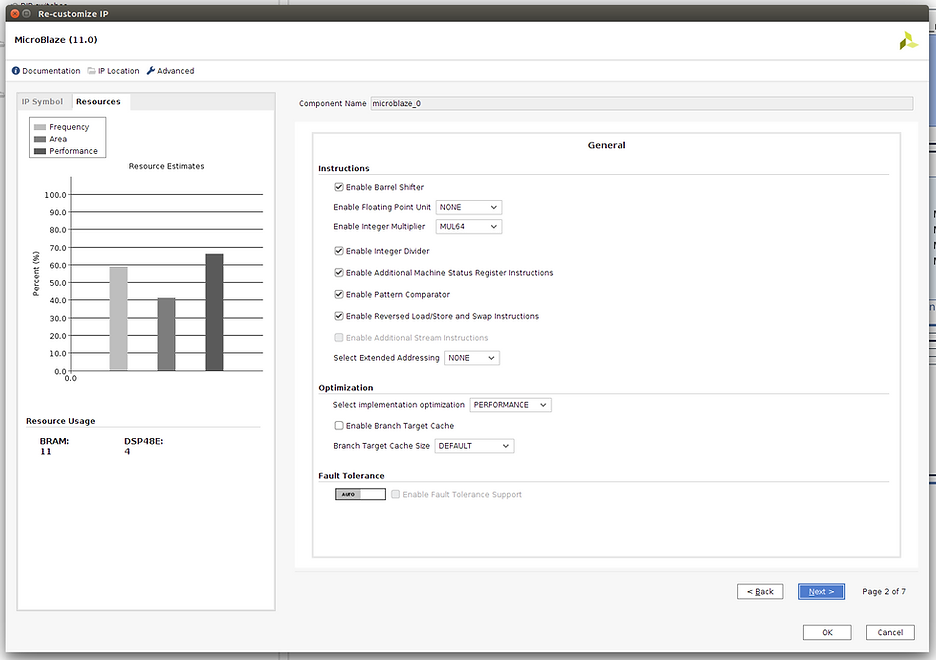Expand the Integer Multiplier MUL64 dropdown
936x660 pixels.
468,227
